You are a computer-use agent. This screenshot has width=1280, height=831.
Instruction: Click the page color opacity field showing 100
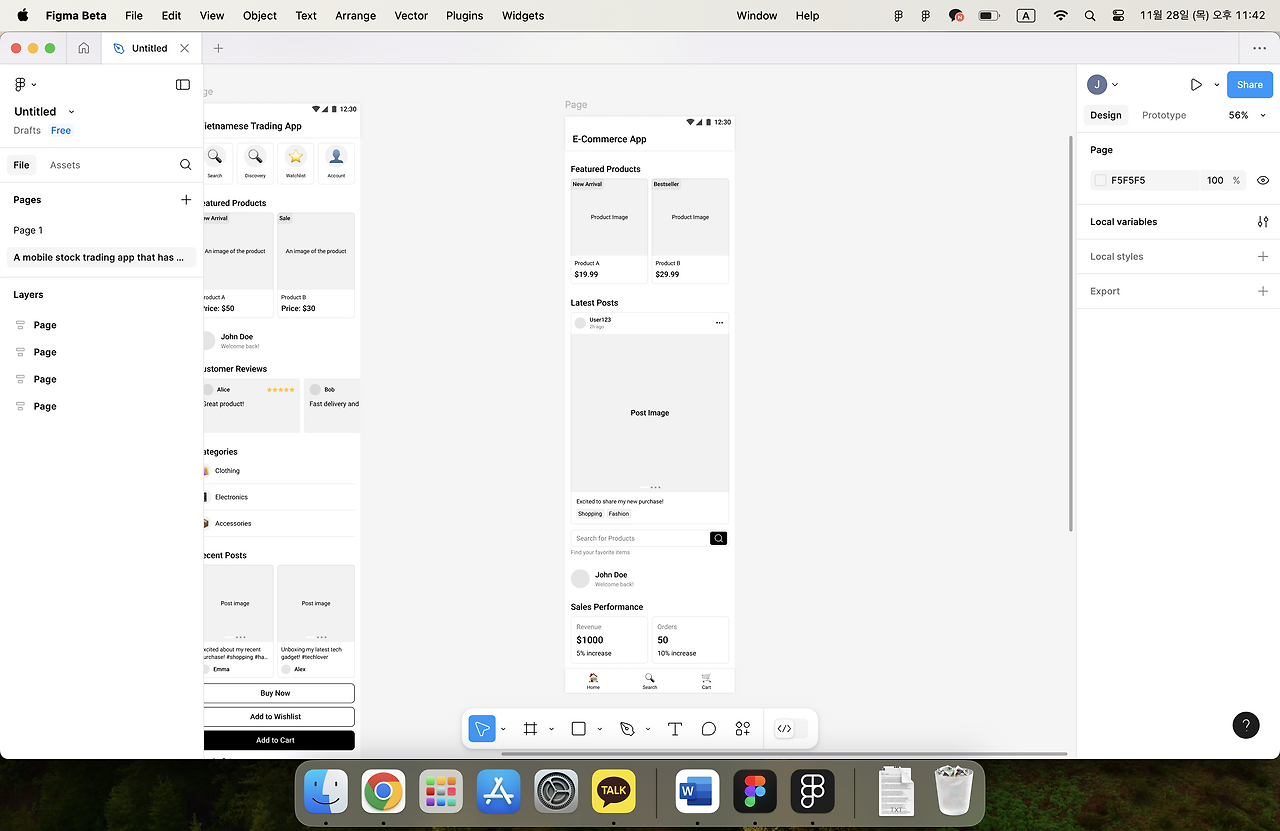(x=1215, y=181)
